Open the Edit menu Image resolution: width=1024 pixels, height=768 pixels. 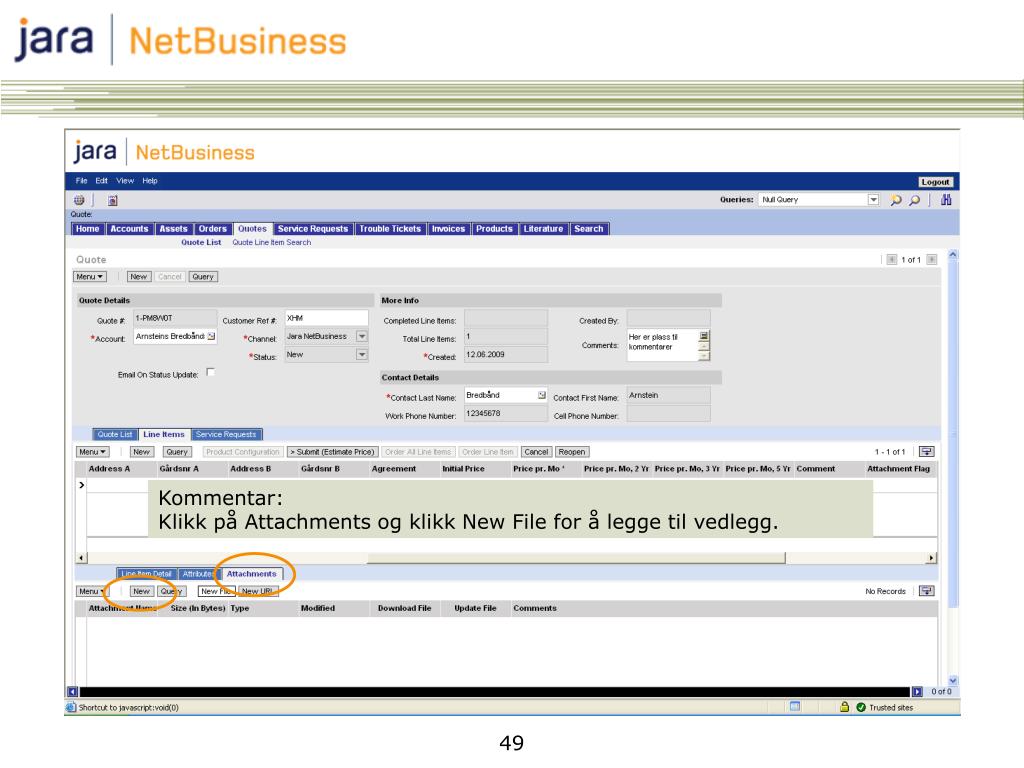click(102, 181)
